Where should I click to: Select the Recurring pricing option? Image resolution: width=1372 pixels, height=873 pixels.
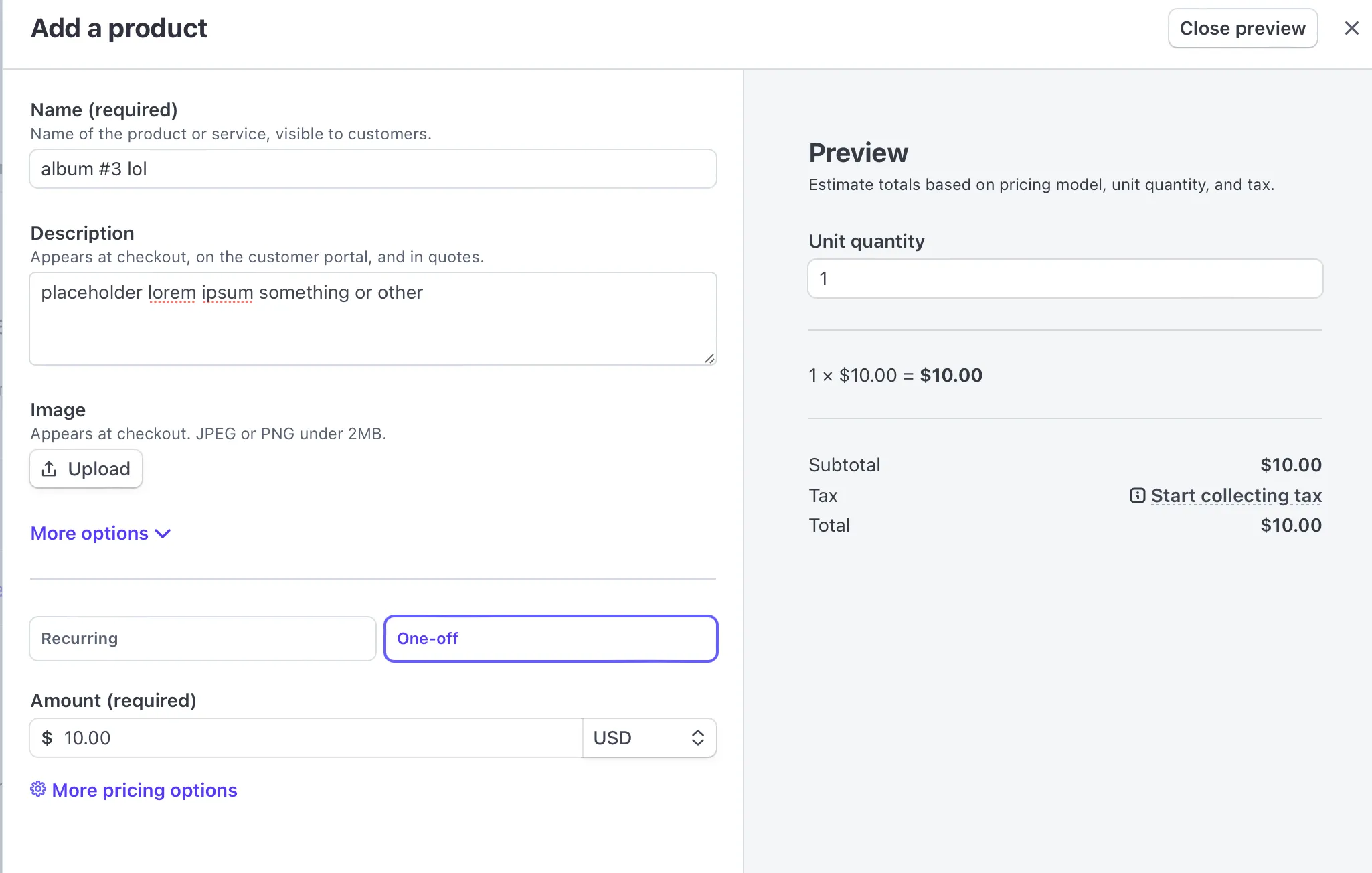tap(202, 639)
